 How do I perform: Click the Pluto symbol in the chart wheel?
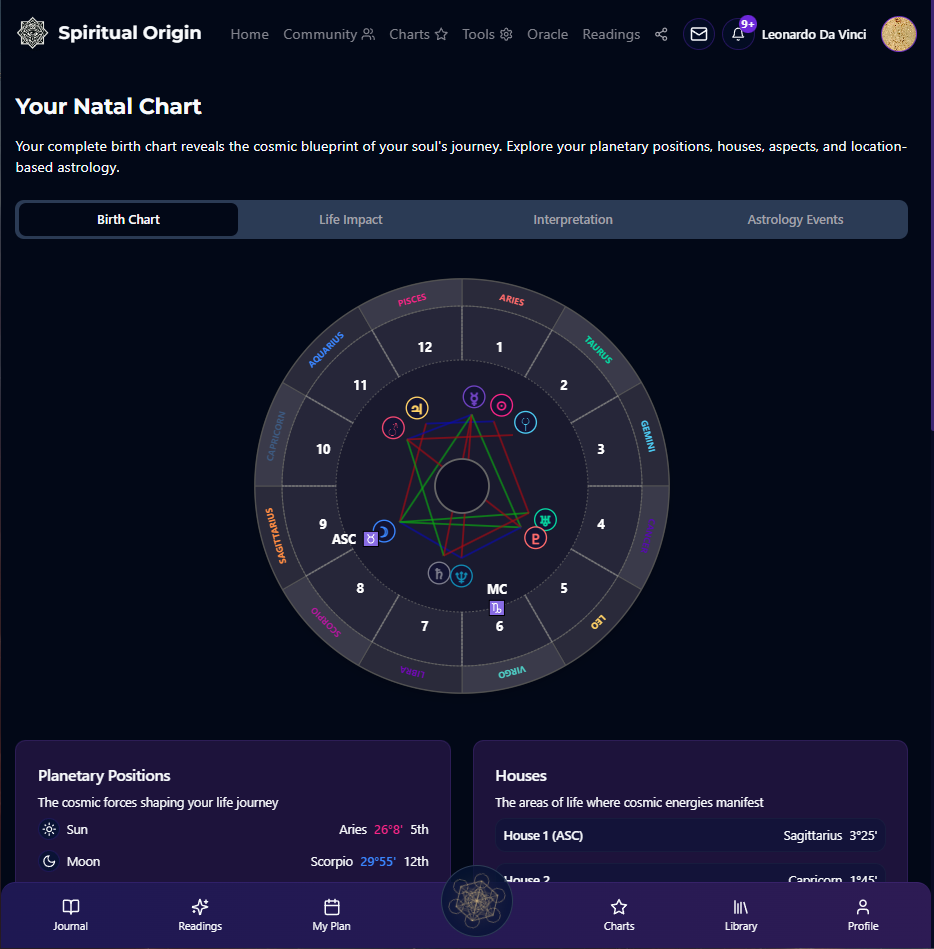coord(536,538)
